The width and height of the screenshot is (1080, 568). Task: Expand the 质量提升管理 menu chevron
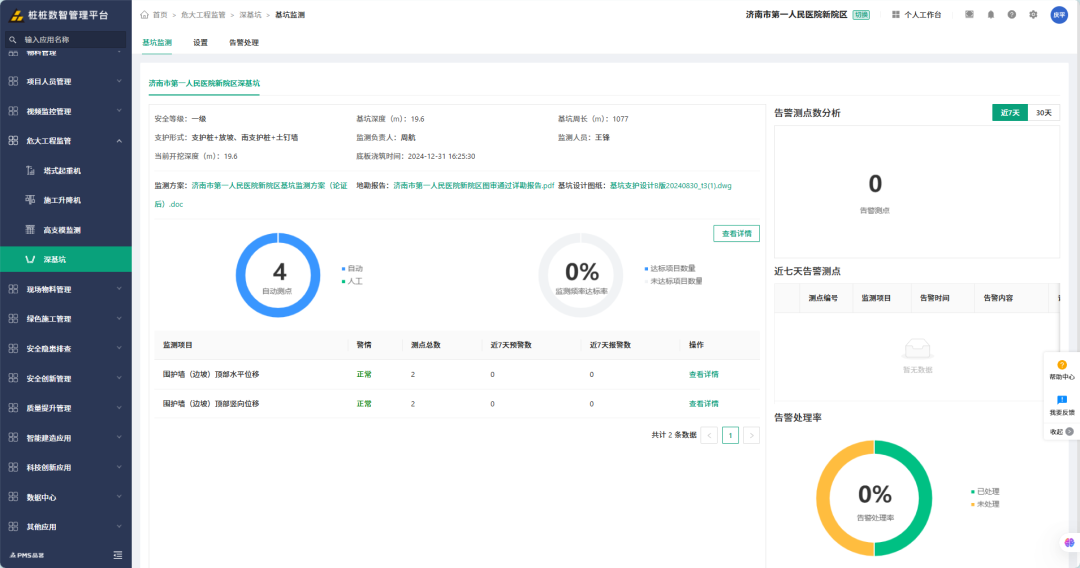(119, 408)
